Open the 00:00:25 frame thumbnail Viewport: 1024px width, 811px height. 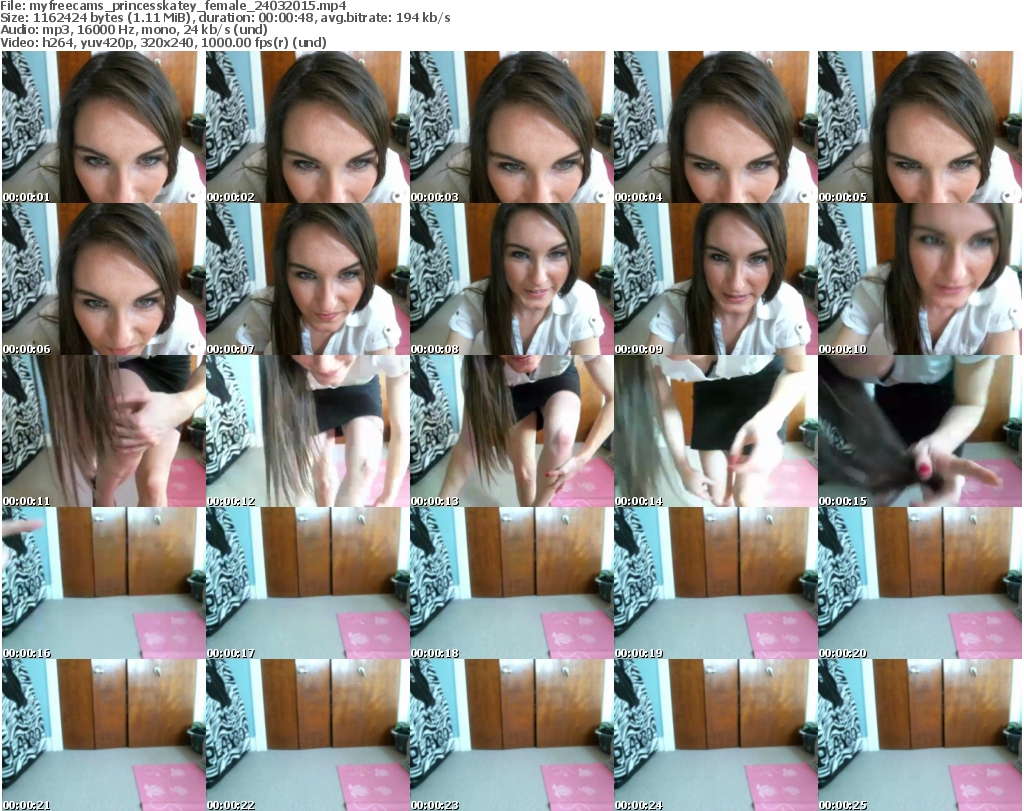pos(920,735)
